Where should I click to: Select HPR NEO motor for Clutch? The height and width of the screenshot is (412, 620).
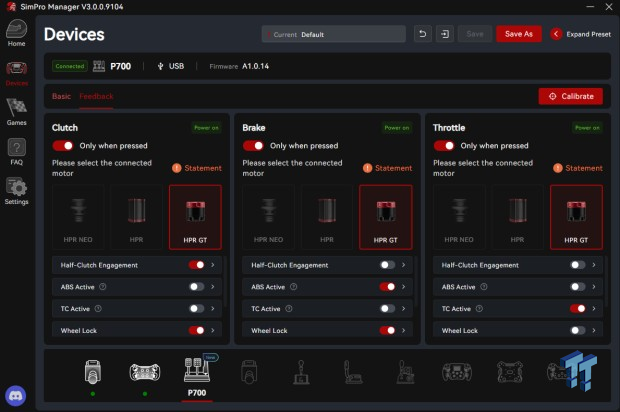pyautogui.click(x=78, y=217)
